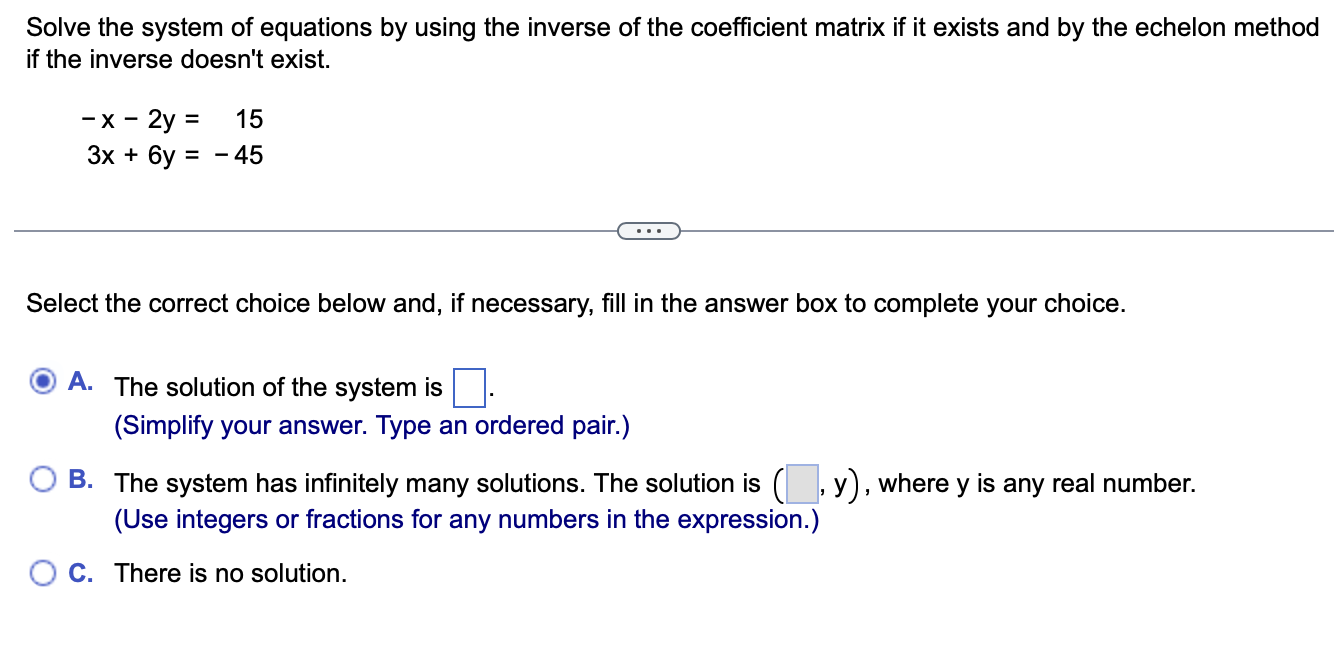Image resolution: width=1334 pixels, height=662 pixels.
Task: Click the equation '3x + 6y = -45'
Action: 175,155
